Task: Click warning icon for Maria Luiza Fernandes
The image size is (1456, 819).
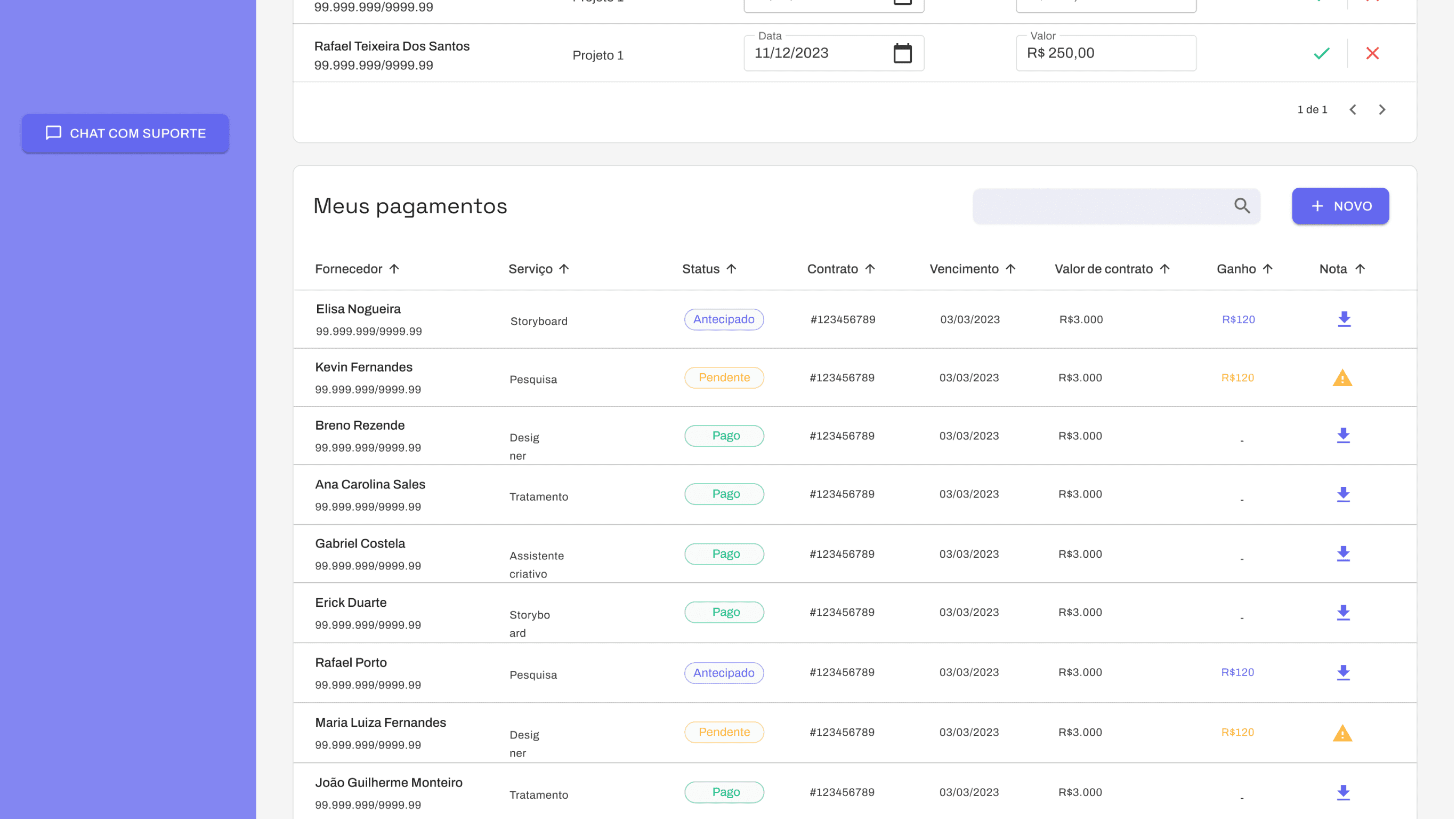Action: click(1342, 733)
